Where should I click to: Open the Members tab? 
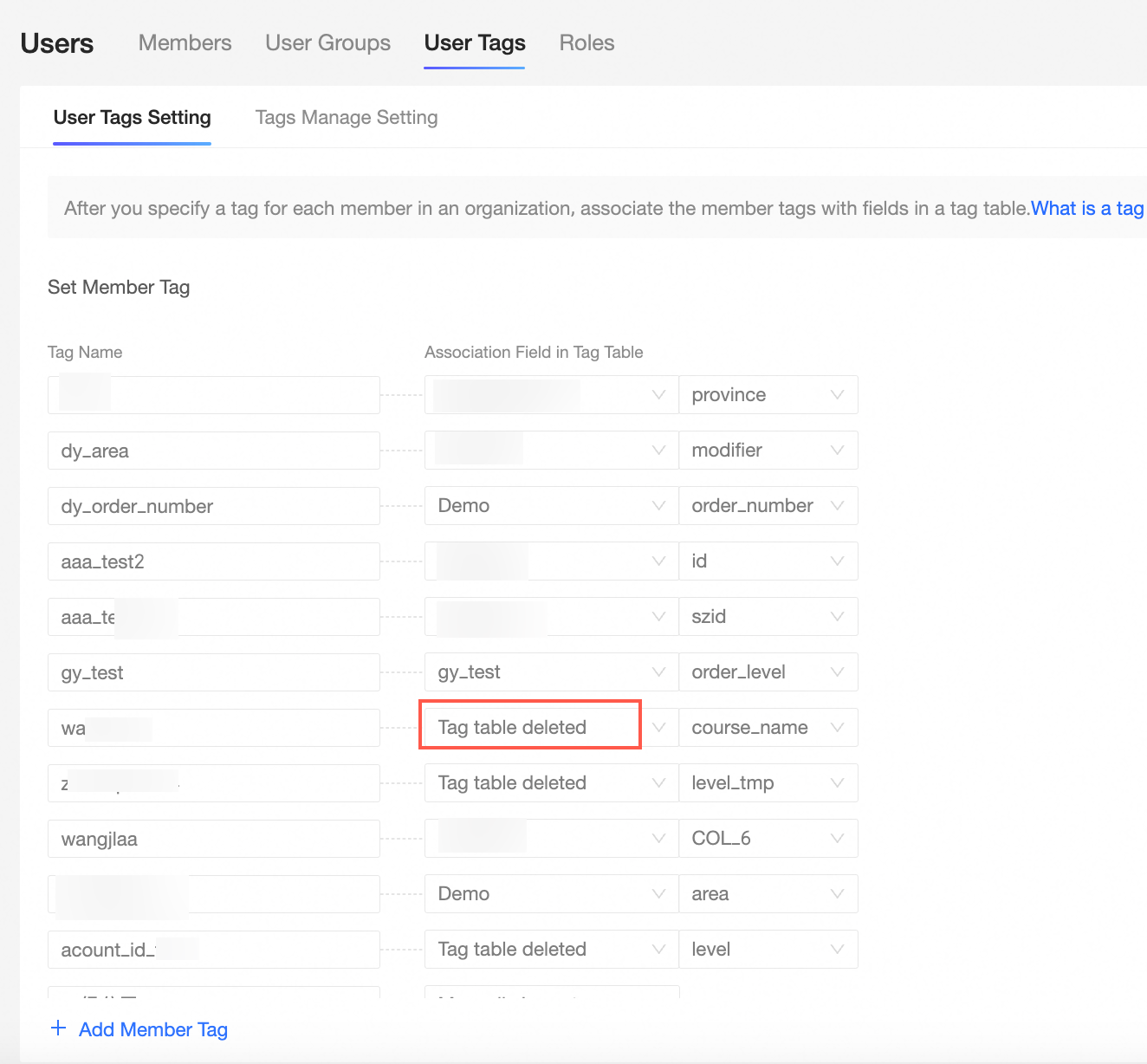[x=185, y=43]
